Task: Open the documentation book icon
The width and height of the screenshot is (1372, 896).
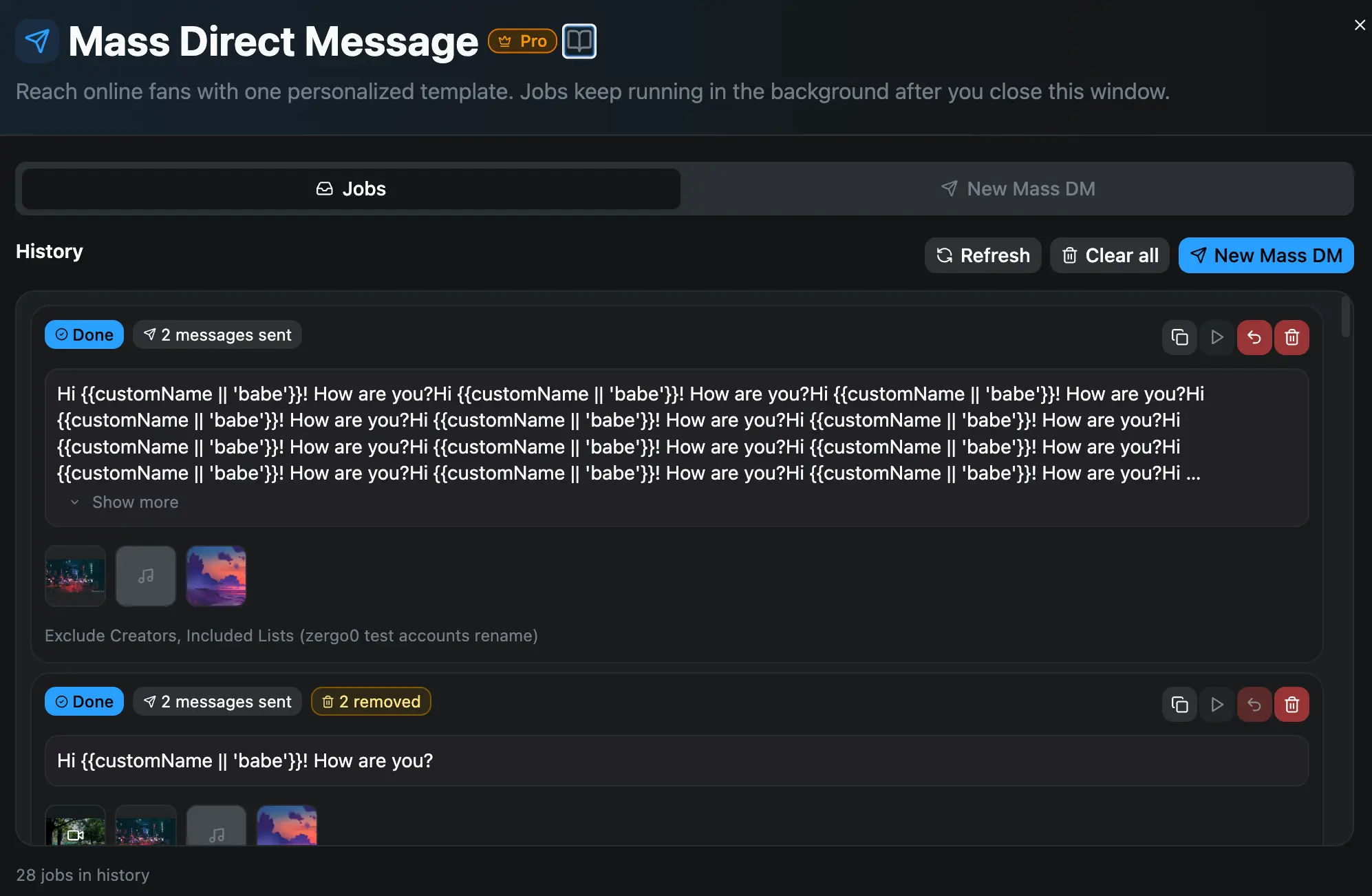Action: click(x=579, y=41)
